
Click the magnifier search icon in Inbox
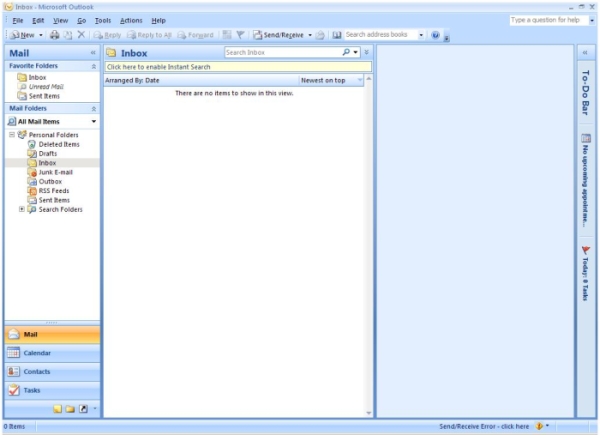click(346, 52)
